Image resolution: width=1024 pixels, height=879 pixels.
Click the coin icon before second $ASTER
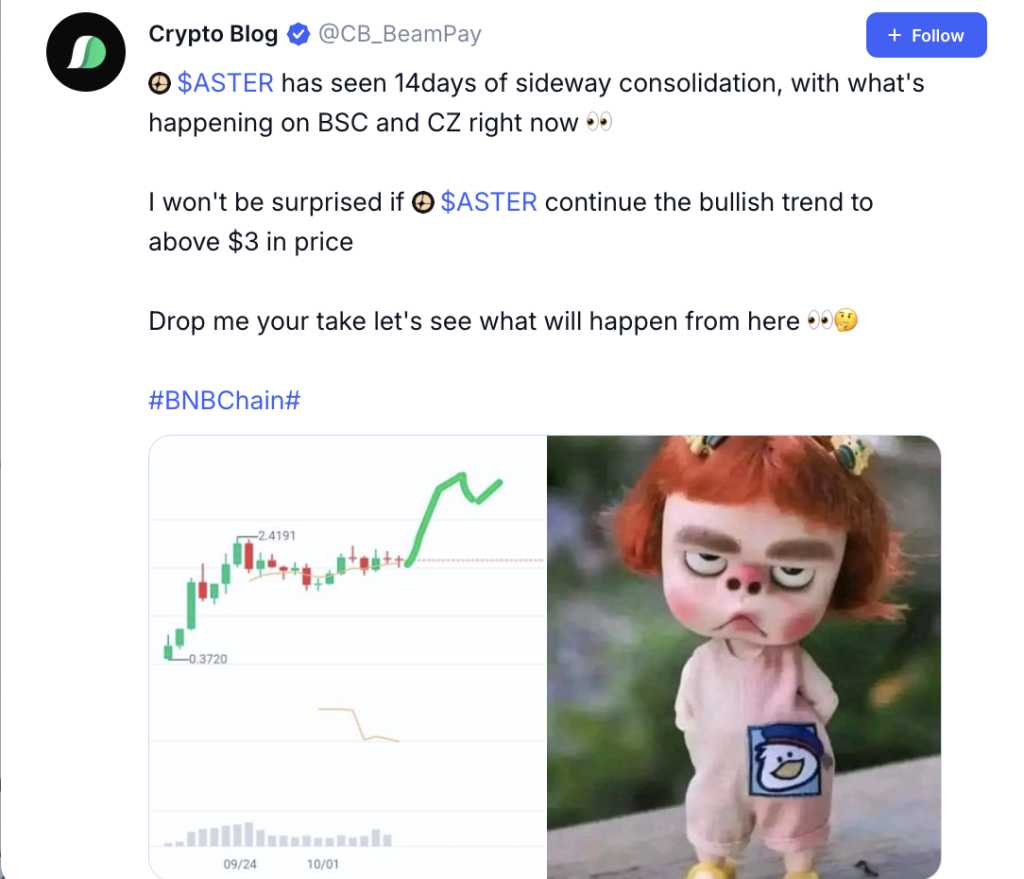pos(423,203)
